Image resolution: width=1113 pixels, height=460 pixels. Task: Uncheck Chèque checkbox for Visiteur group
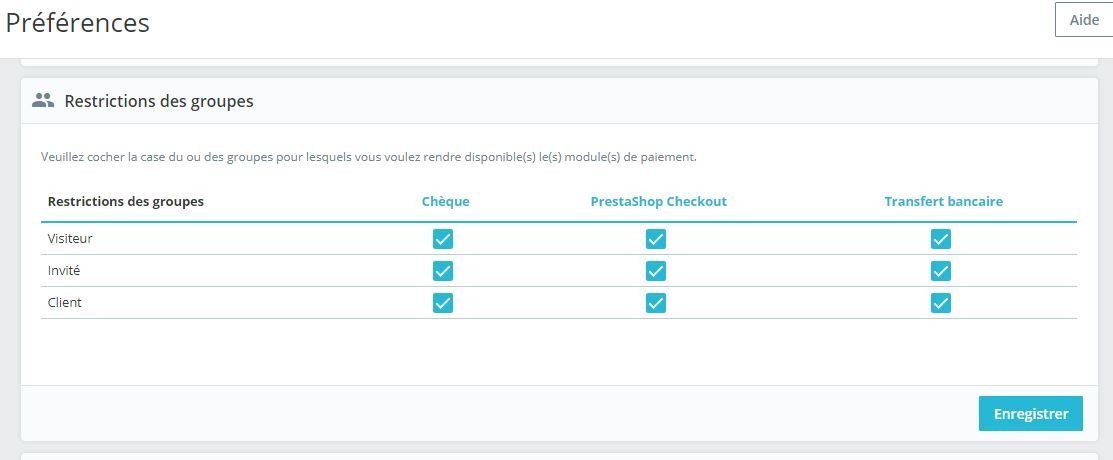point(443,239)
